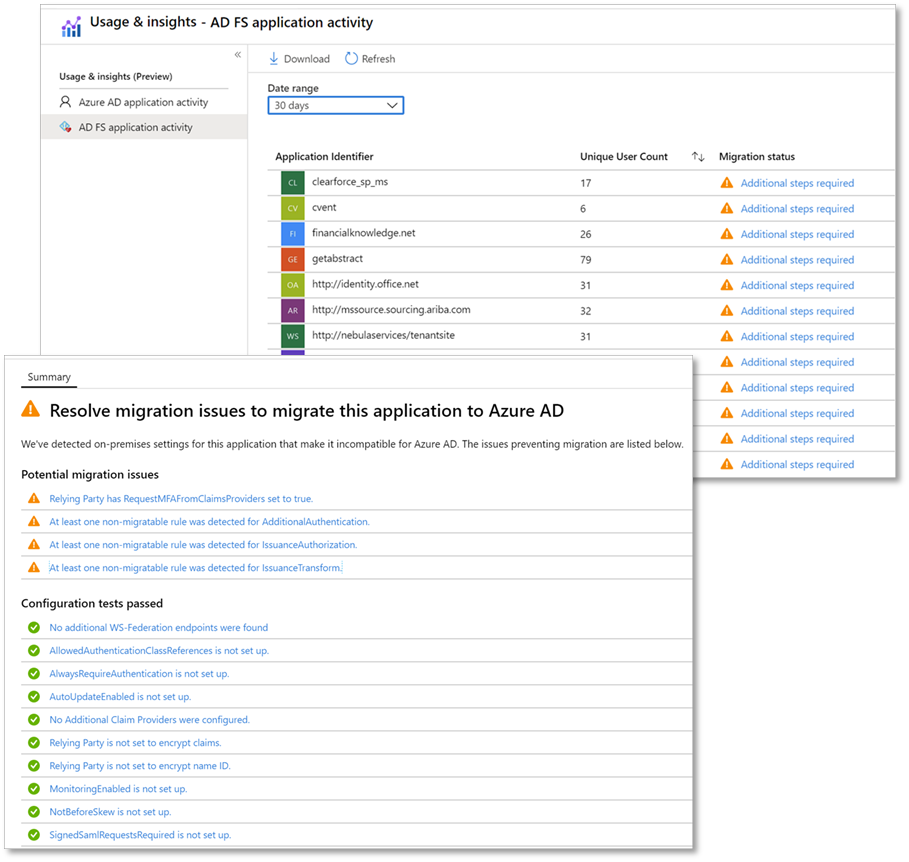
Task: Select the Summary tab
Action: 49,377
